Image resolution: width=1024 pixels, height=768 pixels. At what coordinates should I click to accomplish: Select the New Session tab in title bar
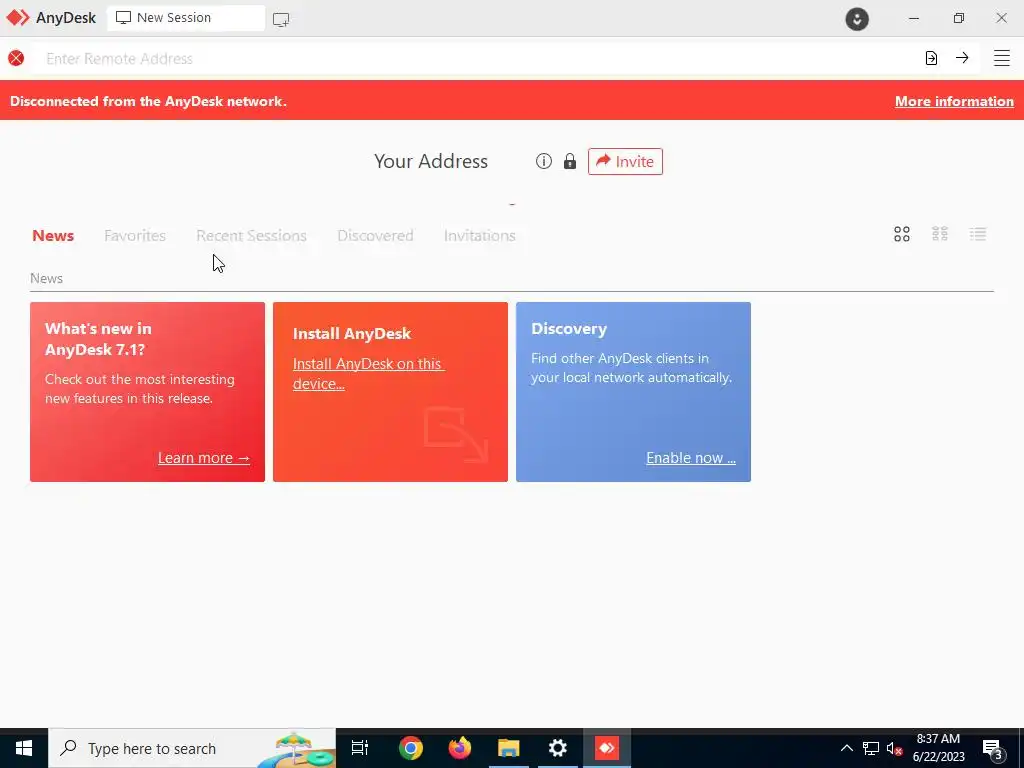pos(185,18)
